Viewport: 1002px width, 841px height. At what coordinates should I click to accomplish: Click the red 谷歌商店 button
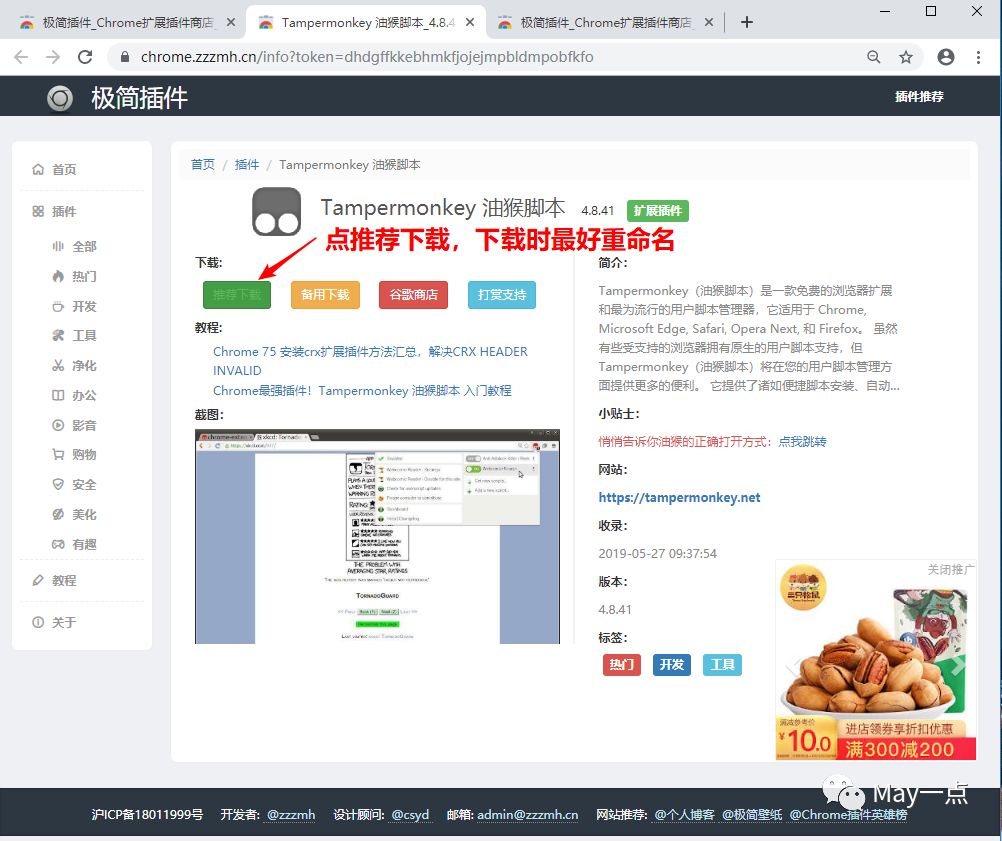(x=413, y=295)
